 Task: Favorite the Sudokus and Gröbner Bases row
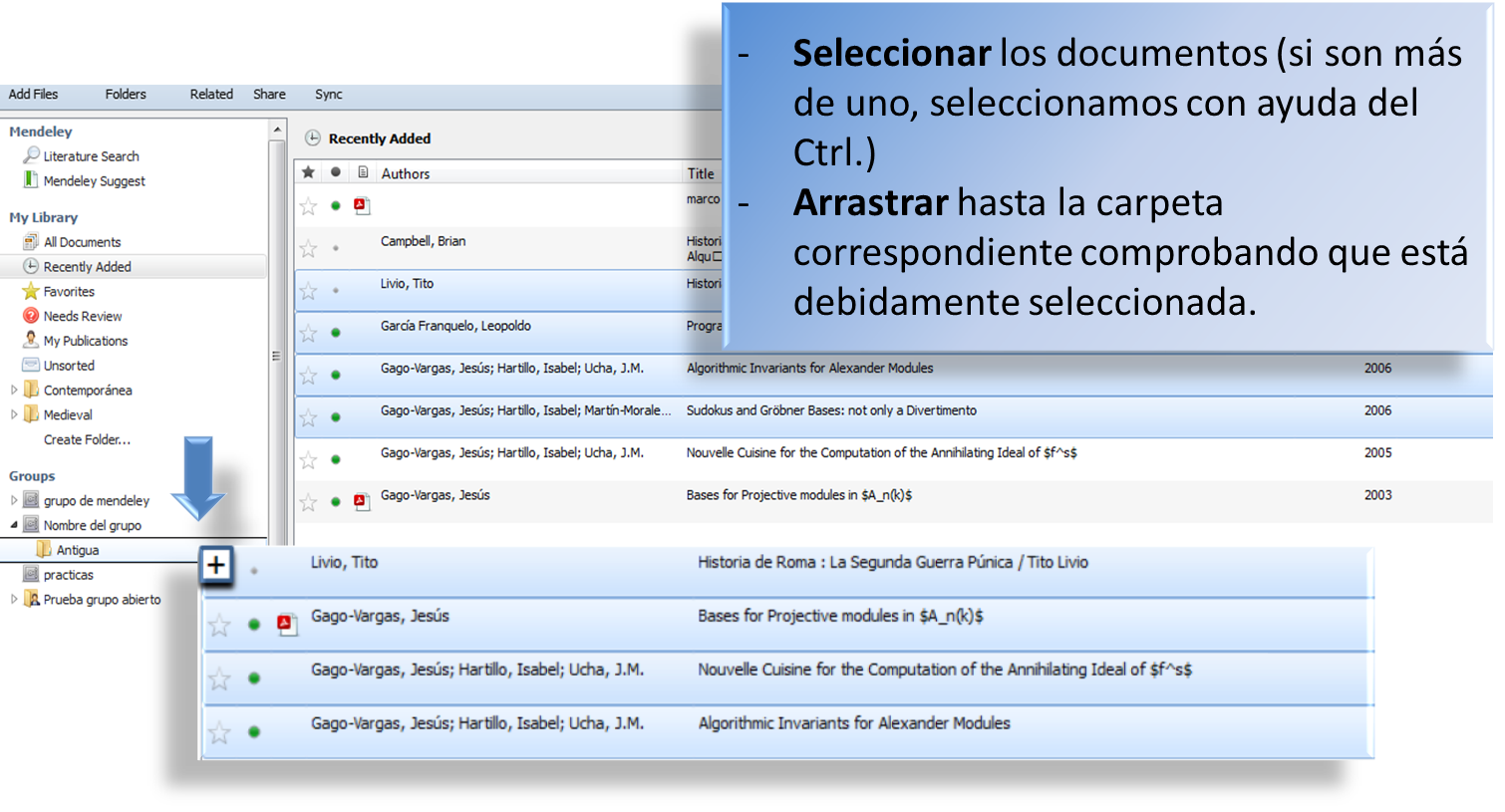[309, 417]
